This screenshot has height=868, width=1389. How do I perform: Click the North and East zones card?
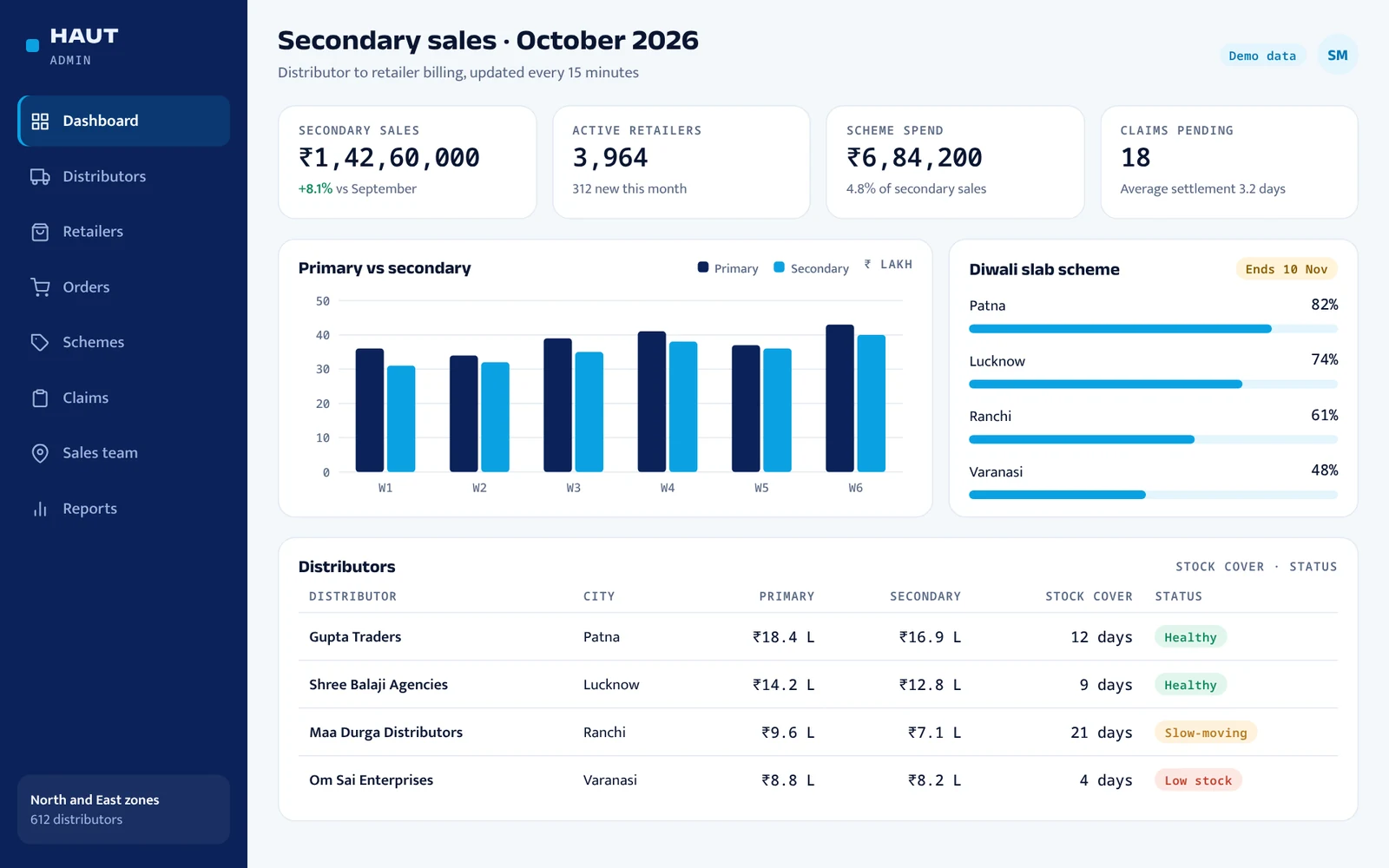123,809
